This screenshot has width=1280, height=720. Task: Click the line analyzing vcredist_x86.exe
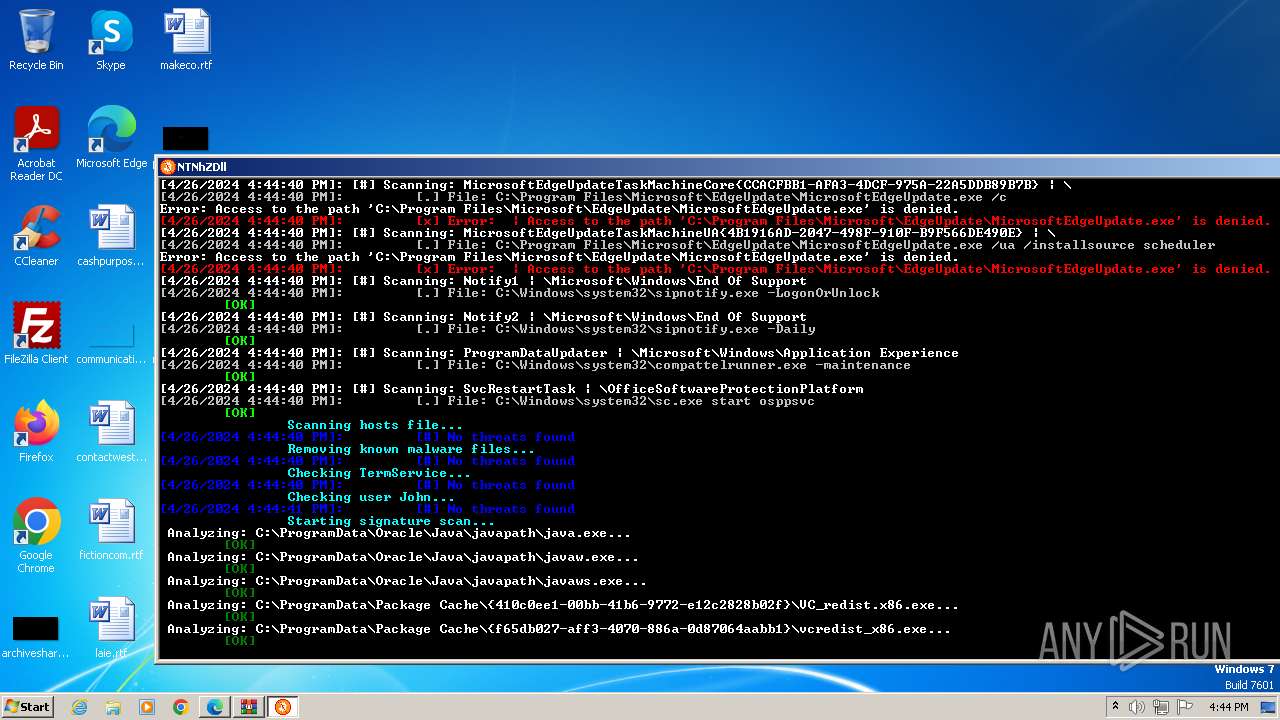559,629
